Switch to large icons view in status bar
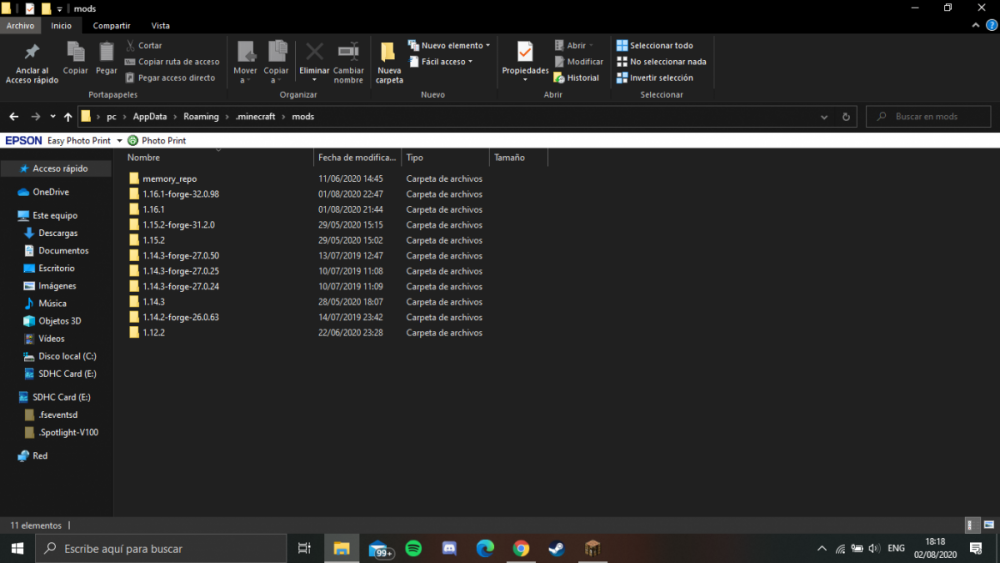Screen dimensions: 1000x563 [x=989, y=525]
